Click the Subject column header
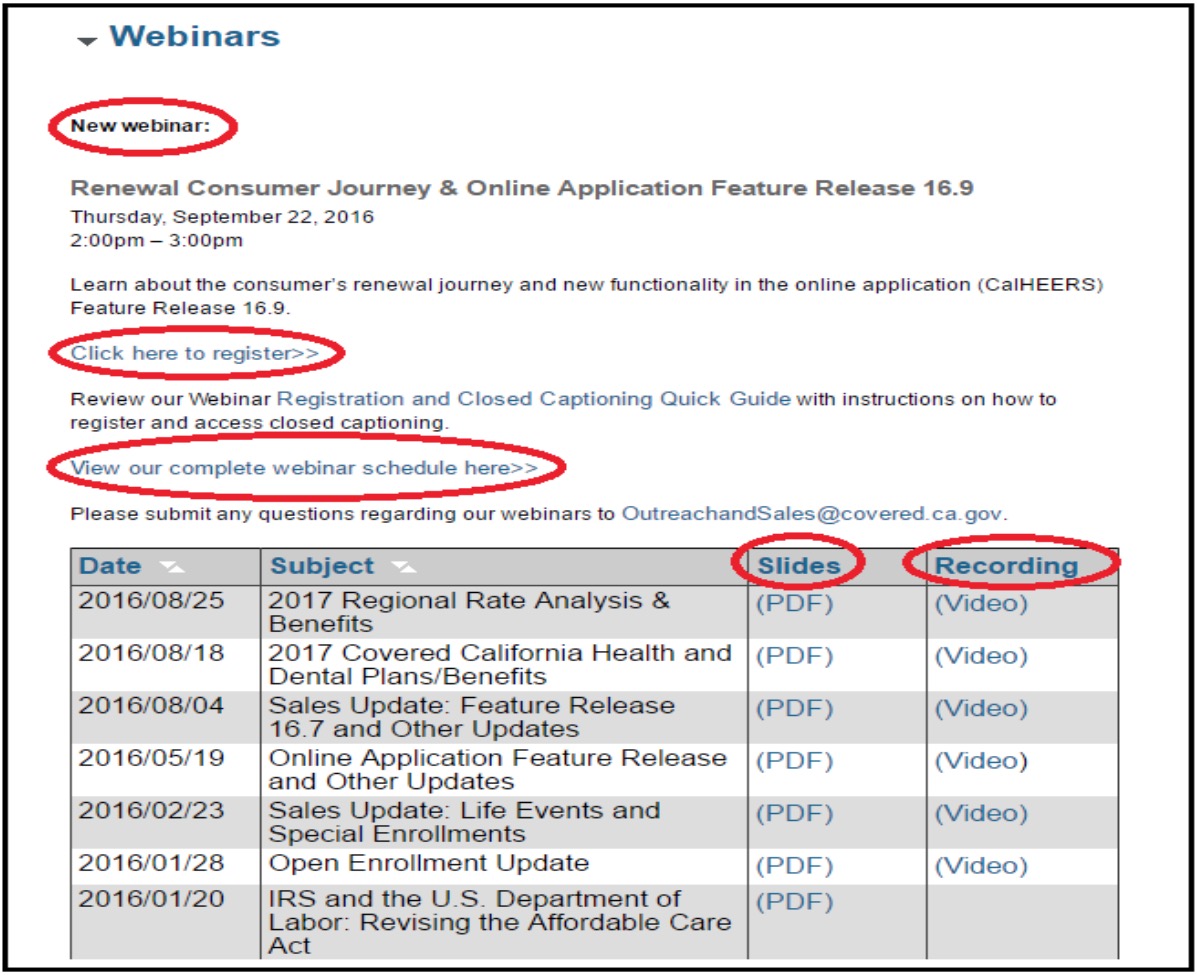Image resolution: width=1197 pixels, height=975 pixels. coord(322,566)
